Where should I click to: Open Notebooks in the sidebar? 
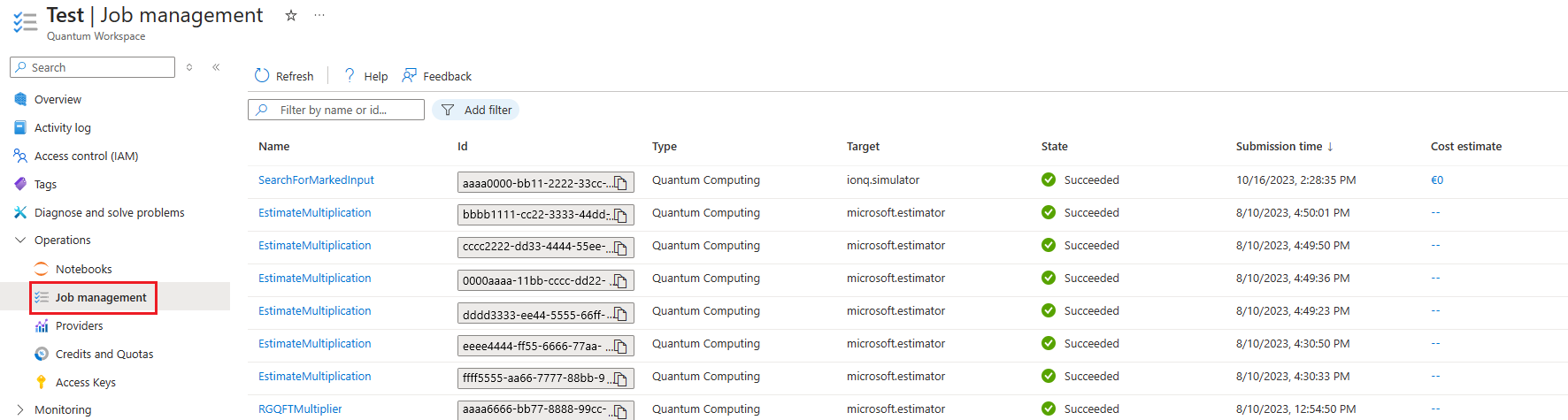tap(83, 269)
